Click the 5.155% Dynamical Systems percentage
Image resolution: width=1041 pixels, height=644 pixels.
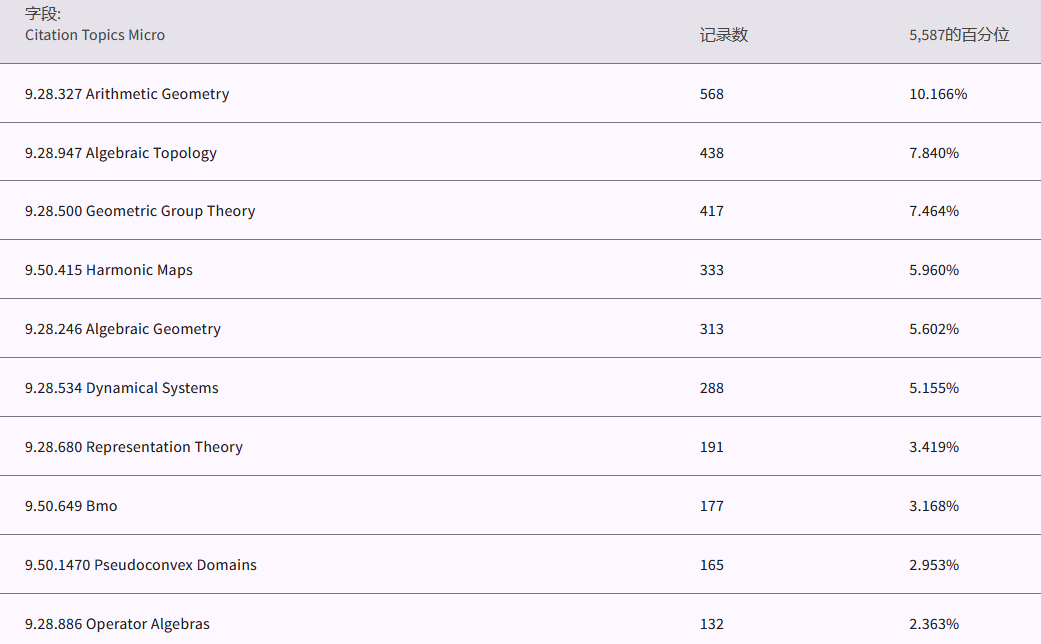pos(934,388)
